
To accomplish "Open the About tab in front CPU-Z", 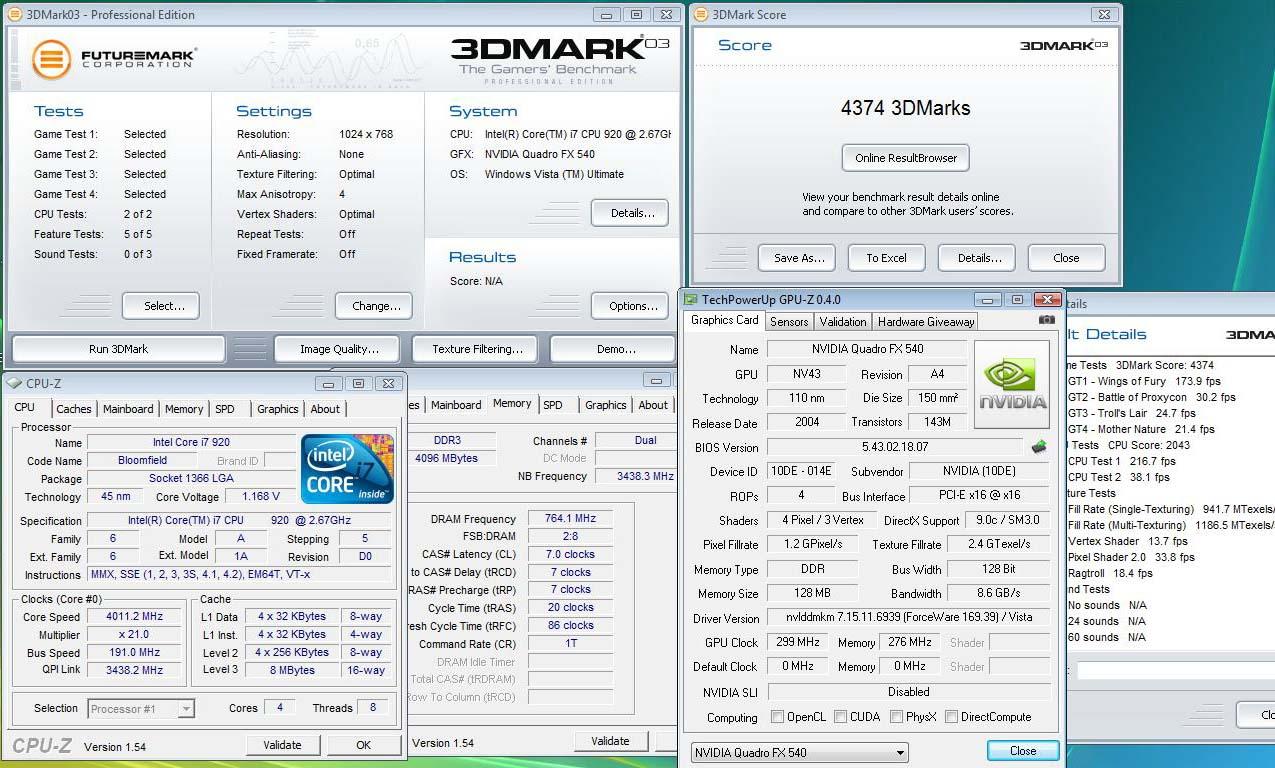I will 325,409.
